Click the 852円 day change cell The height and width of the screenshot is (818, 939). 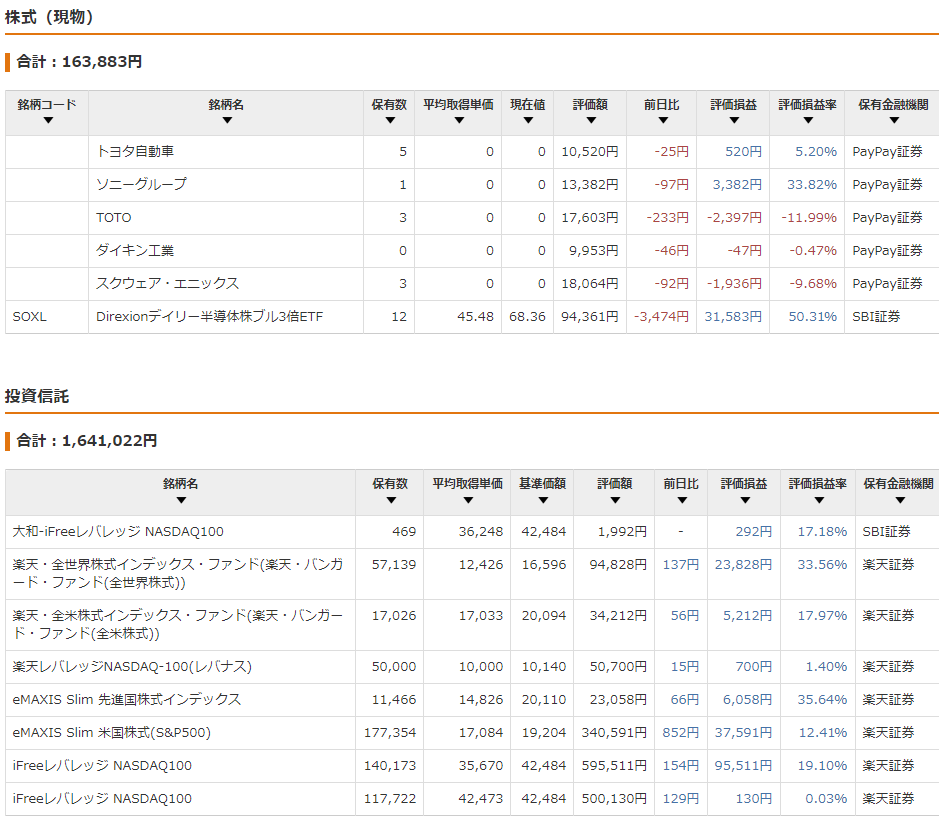(680, 732)
